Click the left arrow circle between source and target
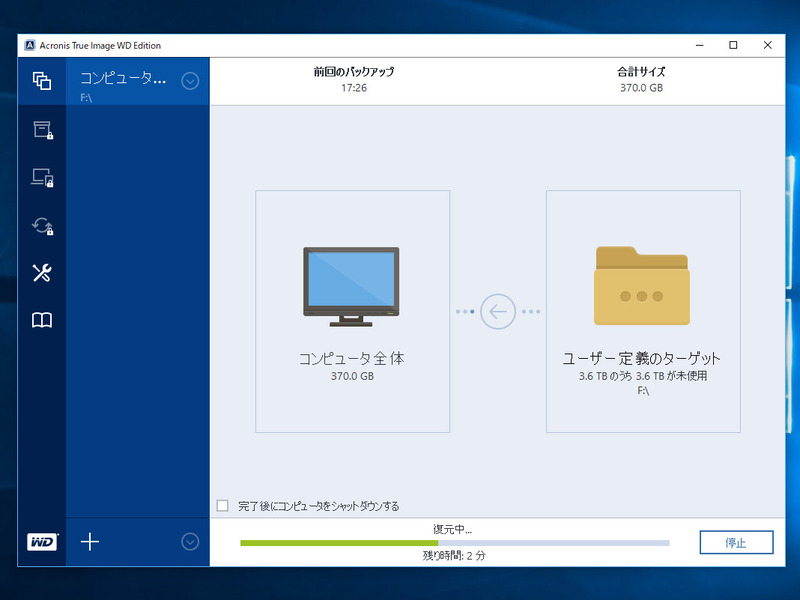This screenshot has height=600, width=800. [497, 311]
